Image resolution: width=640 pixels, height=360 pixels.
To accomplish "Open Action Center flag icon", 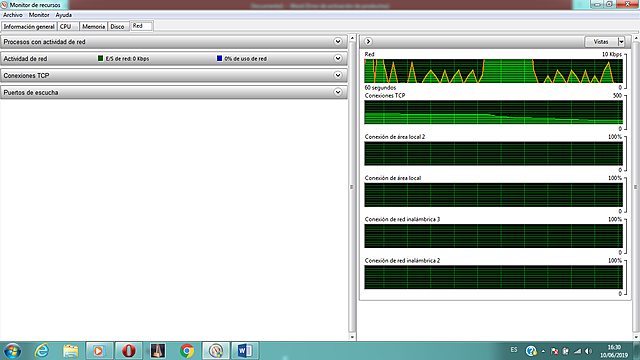I will pos(554,351).
